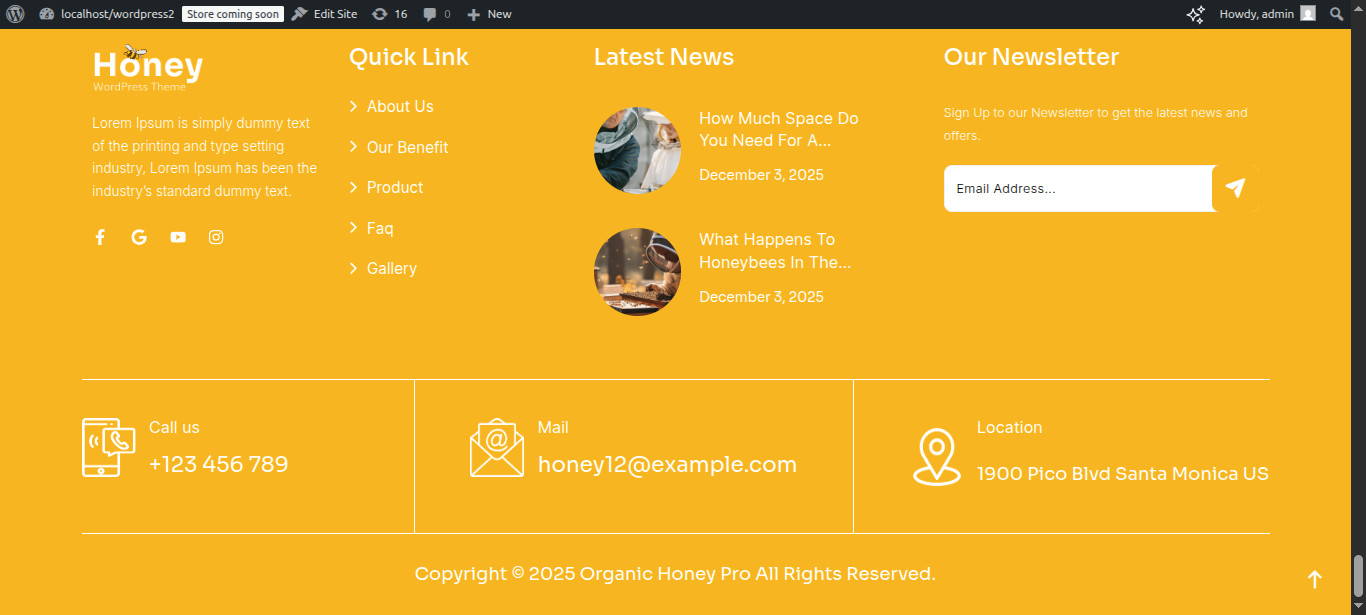
Task: Open Howdy, admin account menu
Action: 1266,14
